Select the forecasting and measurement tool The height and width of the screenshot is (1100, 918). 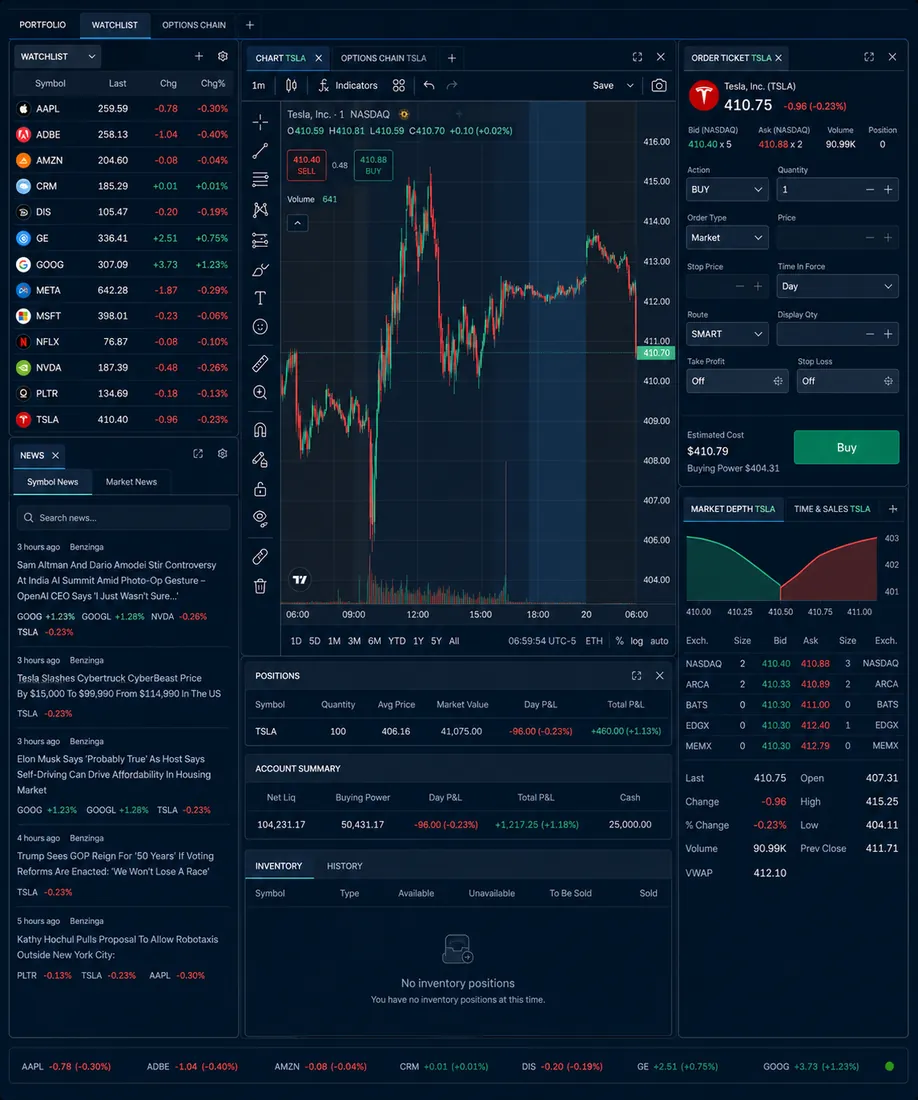pyautogui.click(x=260, y=241)
